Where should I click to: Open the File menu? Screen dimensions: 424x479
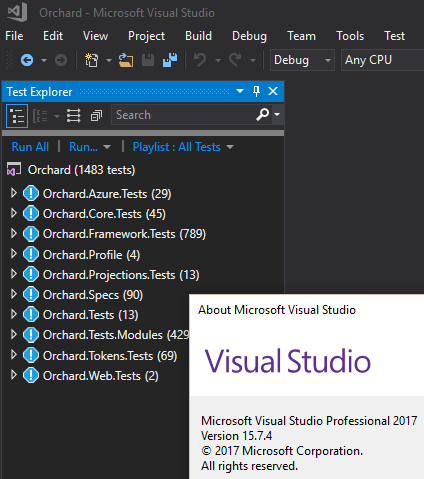click(x=14, y=36)
